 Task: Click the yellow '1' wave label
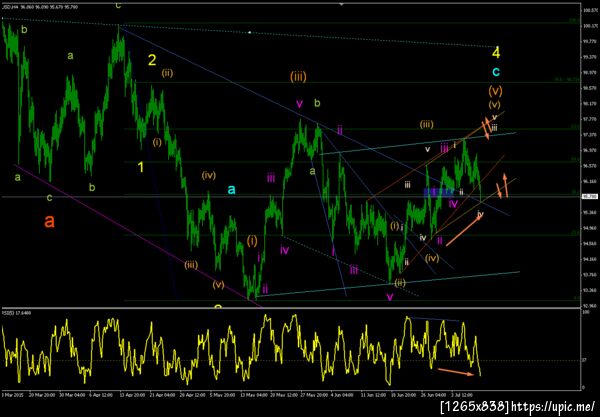pyautogui.click(x=141, y=167)
